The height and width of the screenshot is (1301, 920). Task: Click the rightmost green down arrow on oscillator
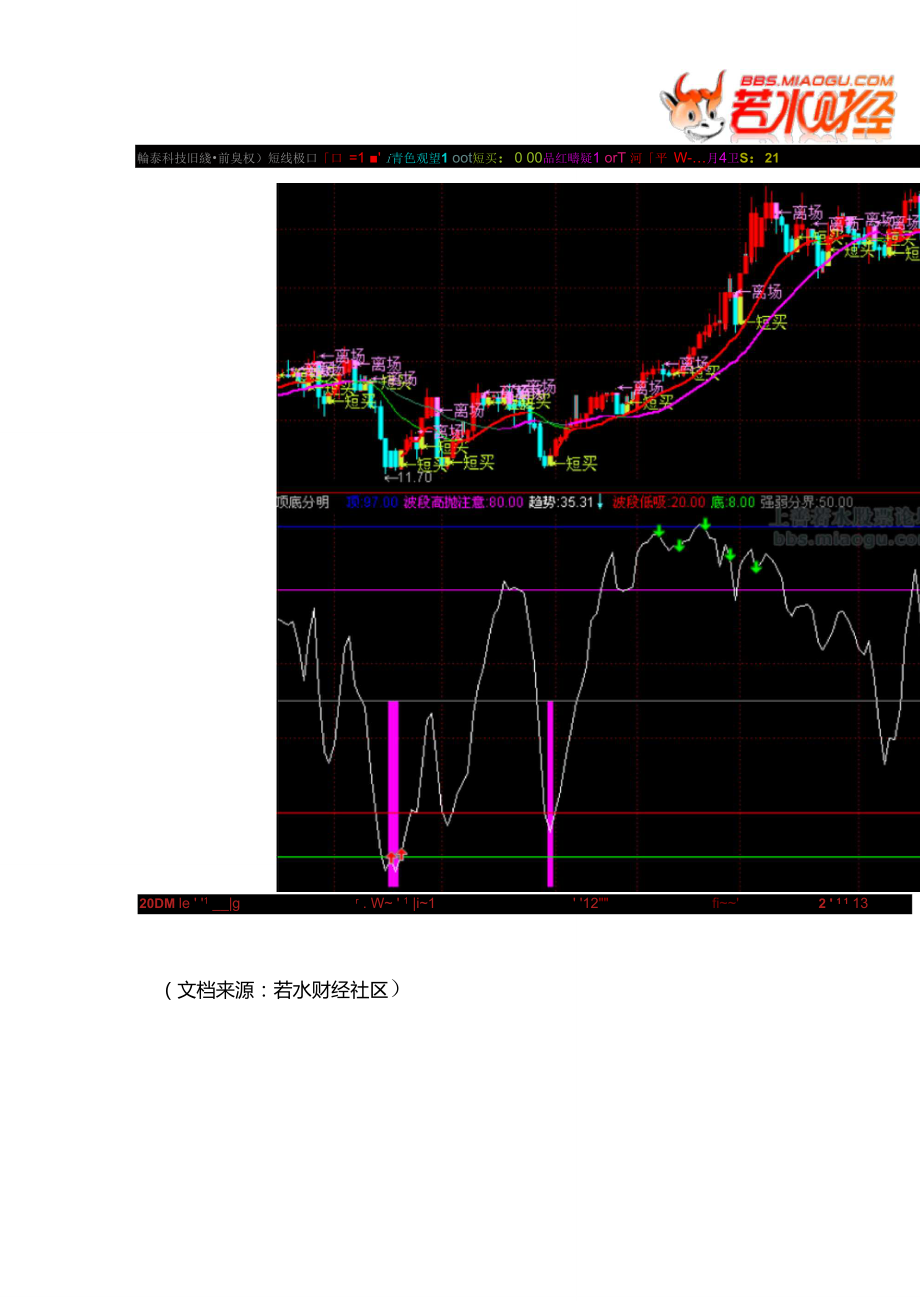[x=756, y=567]
